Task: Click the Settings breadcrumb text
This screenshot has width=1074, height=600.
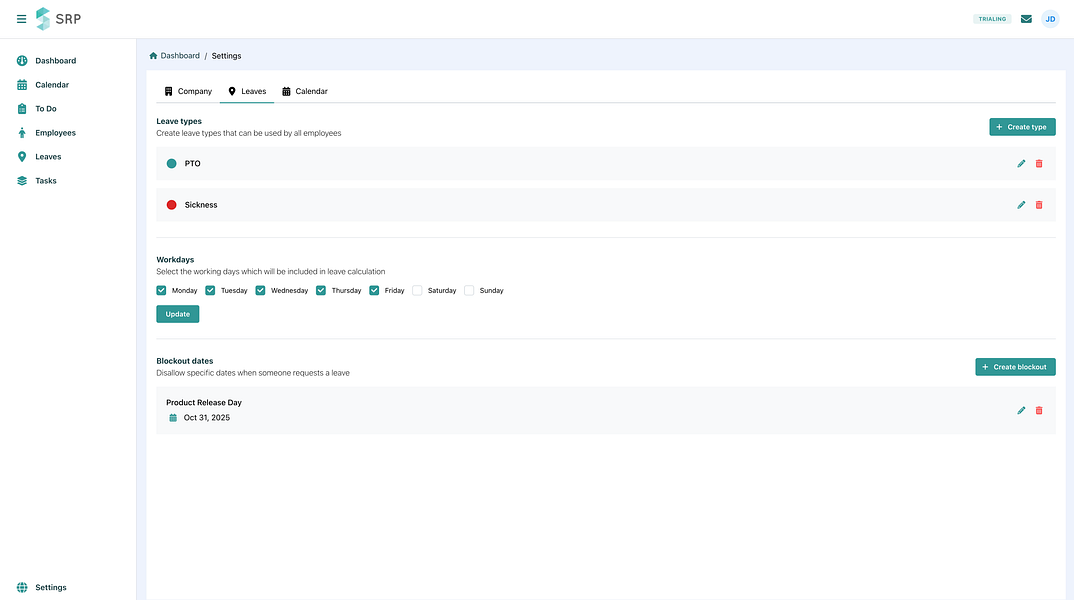Action: tap(226, 56)
